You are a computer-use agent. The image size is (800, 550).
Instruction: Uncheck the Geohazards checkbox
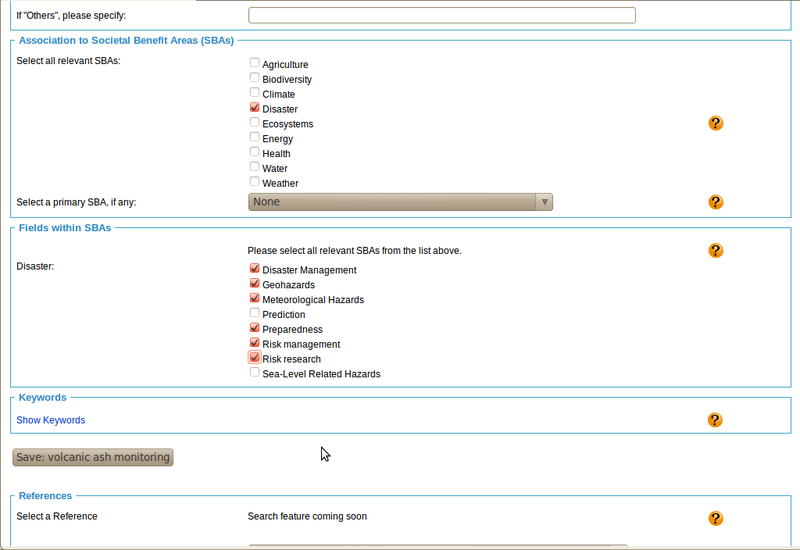point(255,283)
